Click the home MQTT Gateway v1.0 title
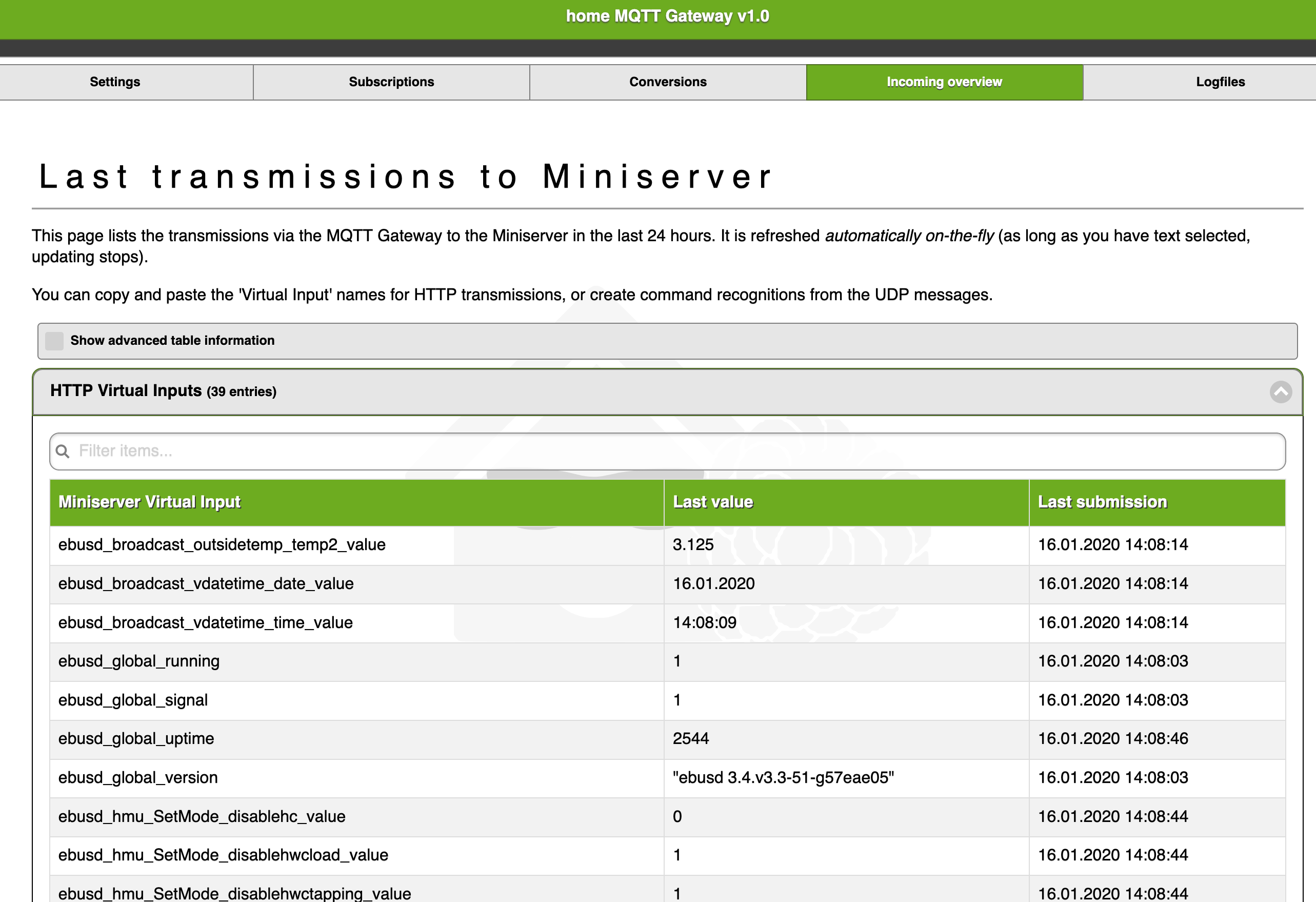The height and width of the screenshot is (902, 1316). pos(667,16)
